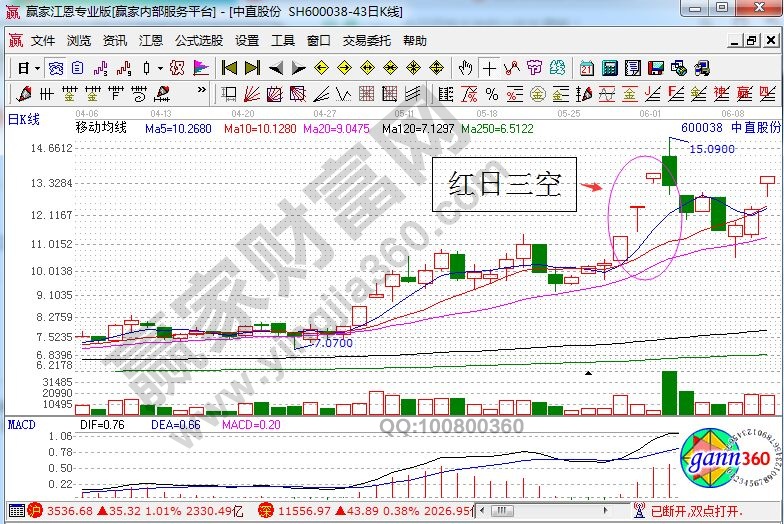Open the calendar icon showing 21
This screenshot has width=784, height=524.
[585, 69]
